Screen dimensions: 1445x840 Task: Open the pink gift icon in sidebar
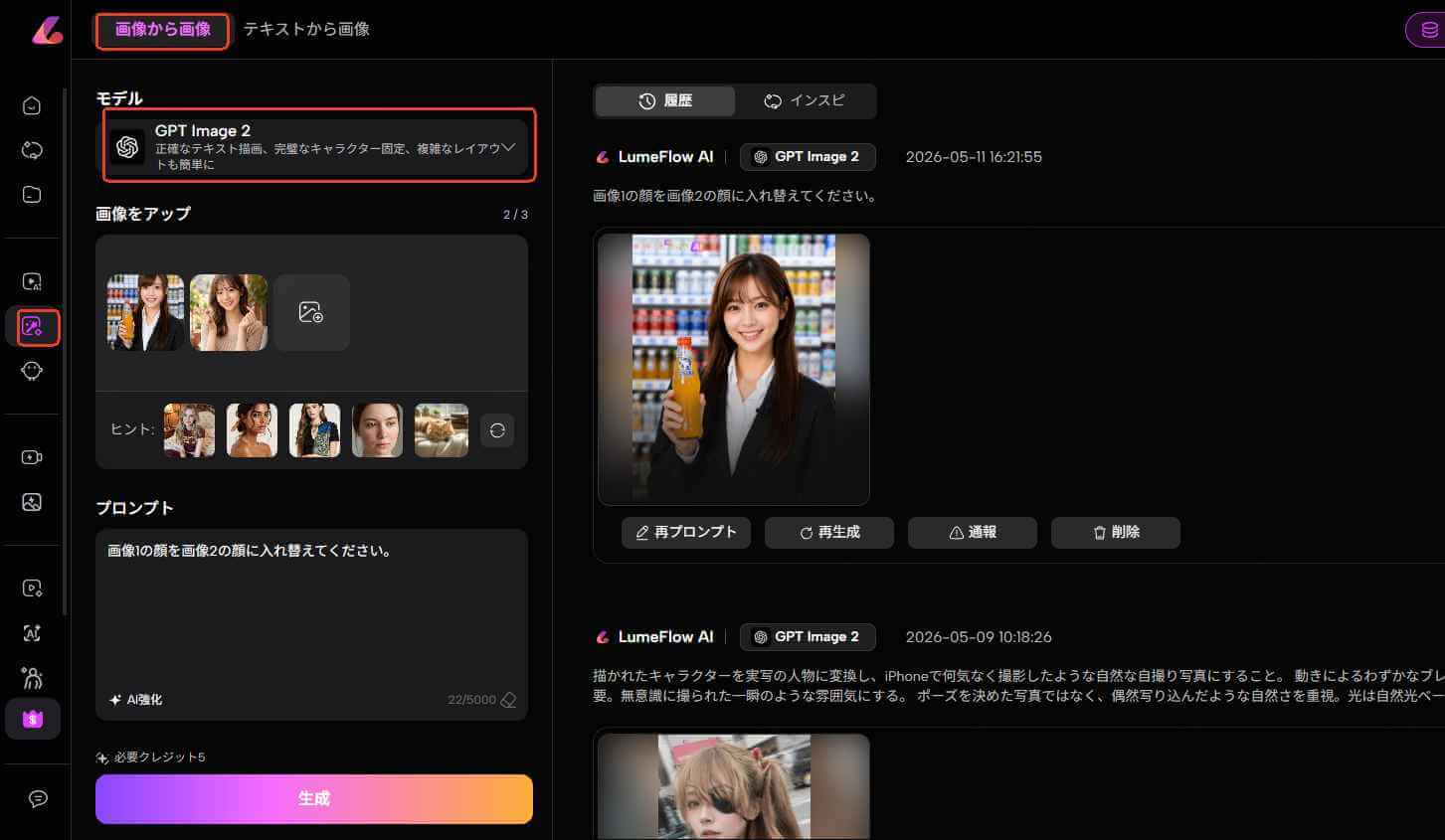click(x=33, y=719)
